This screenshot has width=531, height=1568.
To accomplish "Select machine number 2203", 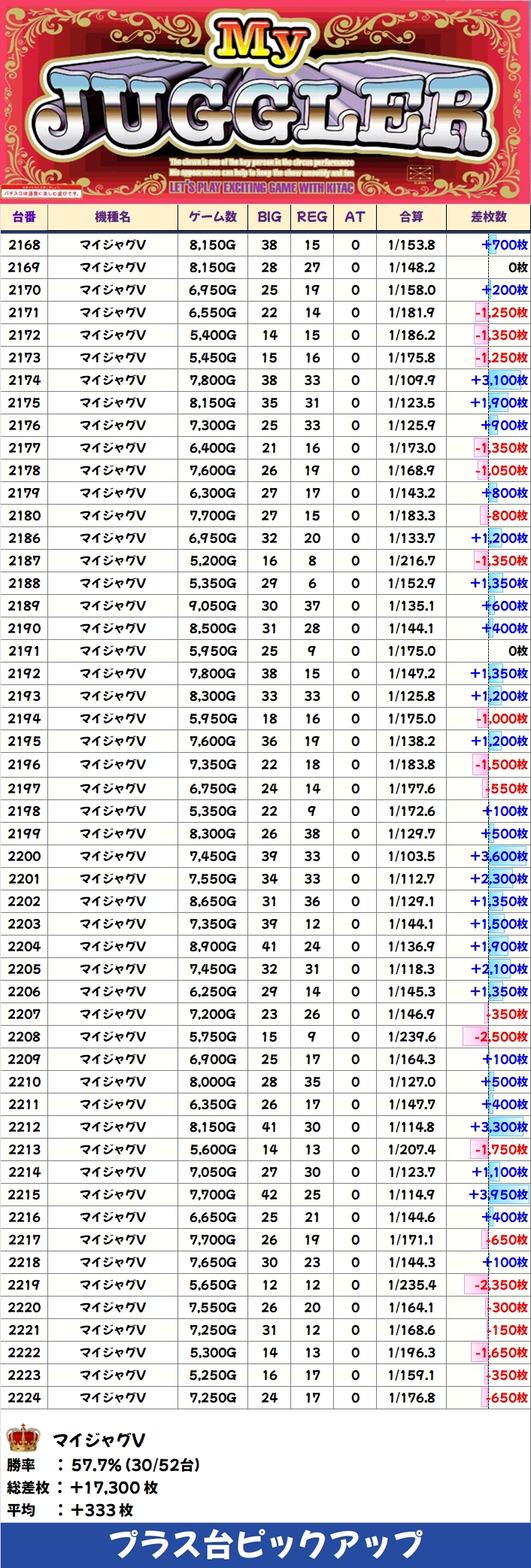I will click(x=24, y=924).
